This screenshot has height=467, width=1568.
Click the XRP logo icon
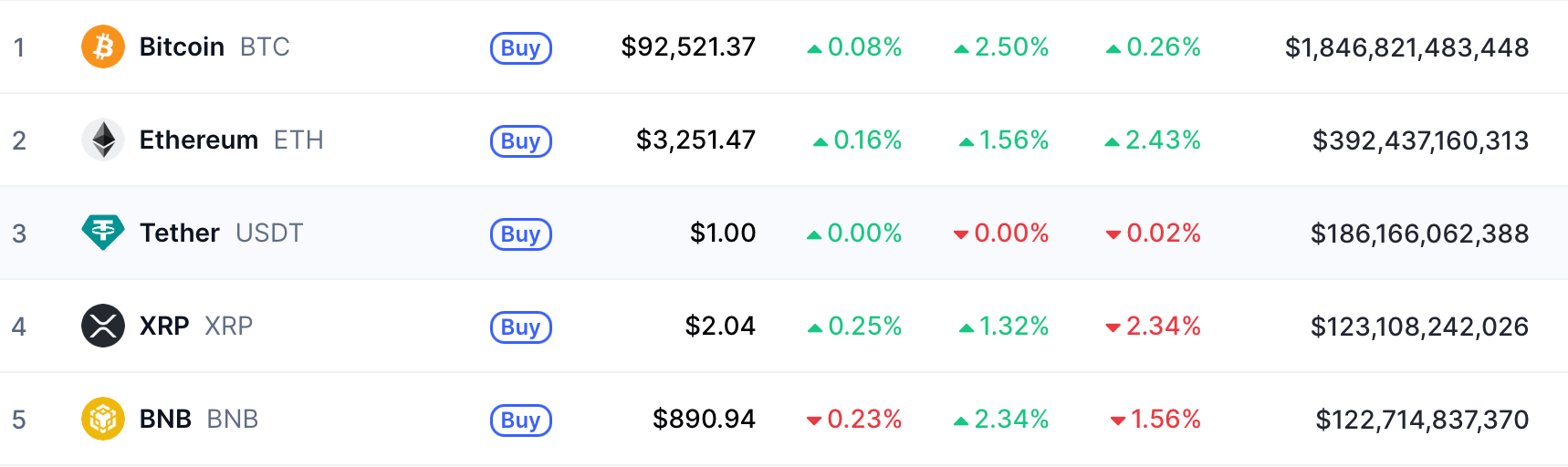(x=103, y=326)
